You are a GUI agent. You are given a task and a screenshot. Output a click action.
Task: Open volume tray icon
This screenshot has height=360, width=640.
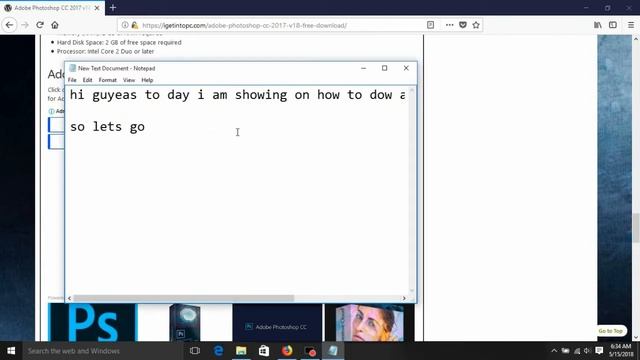[x=587, y=351]
